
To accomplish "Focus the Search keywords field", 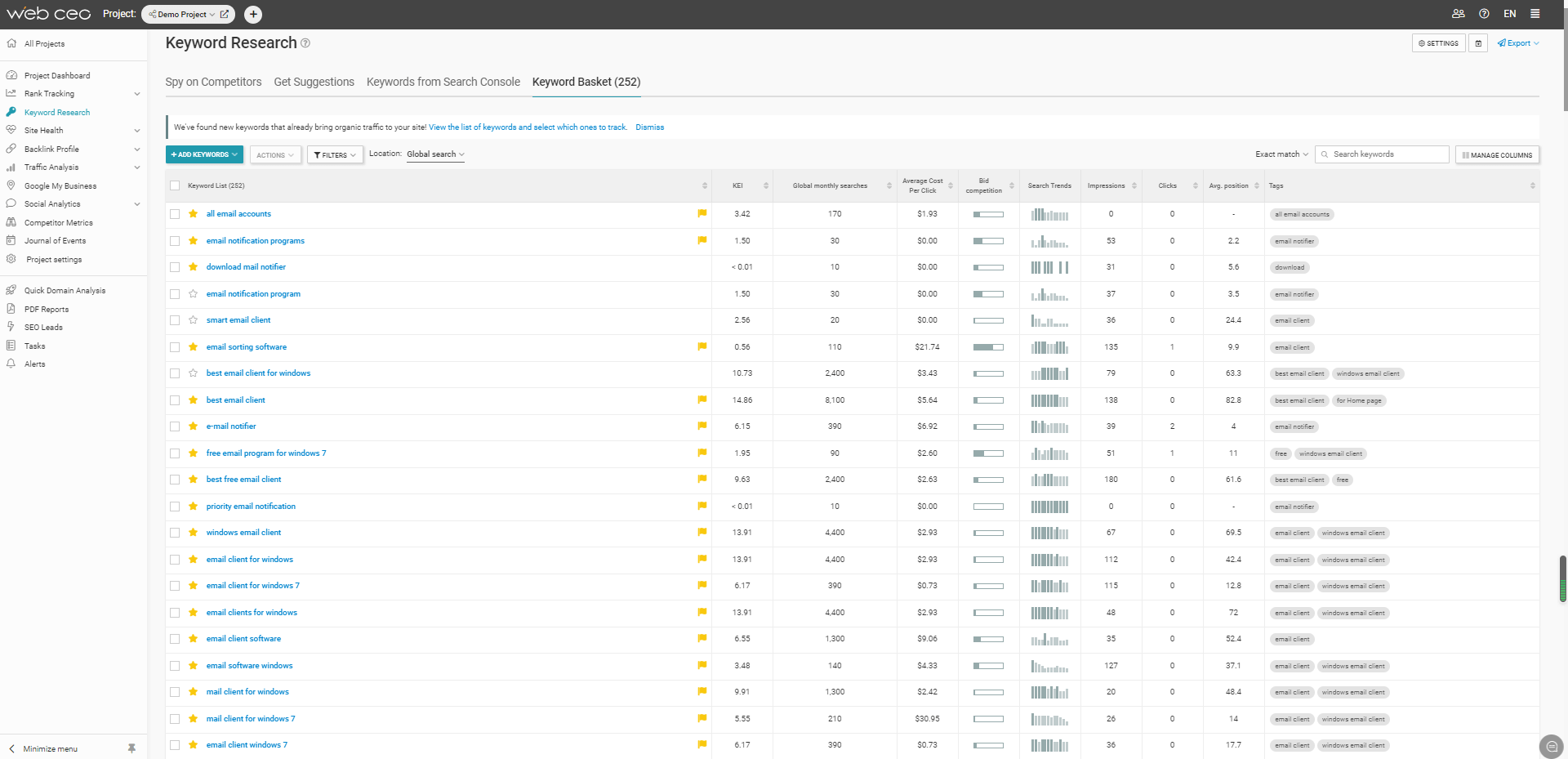I will 1382,154.
